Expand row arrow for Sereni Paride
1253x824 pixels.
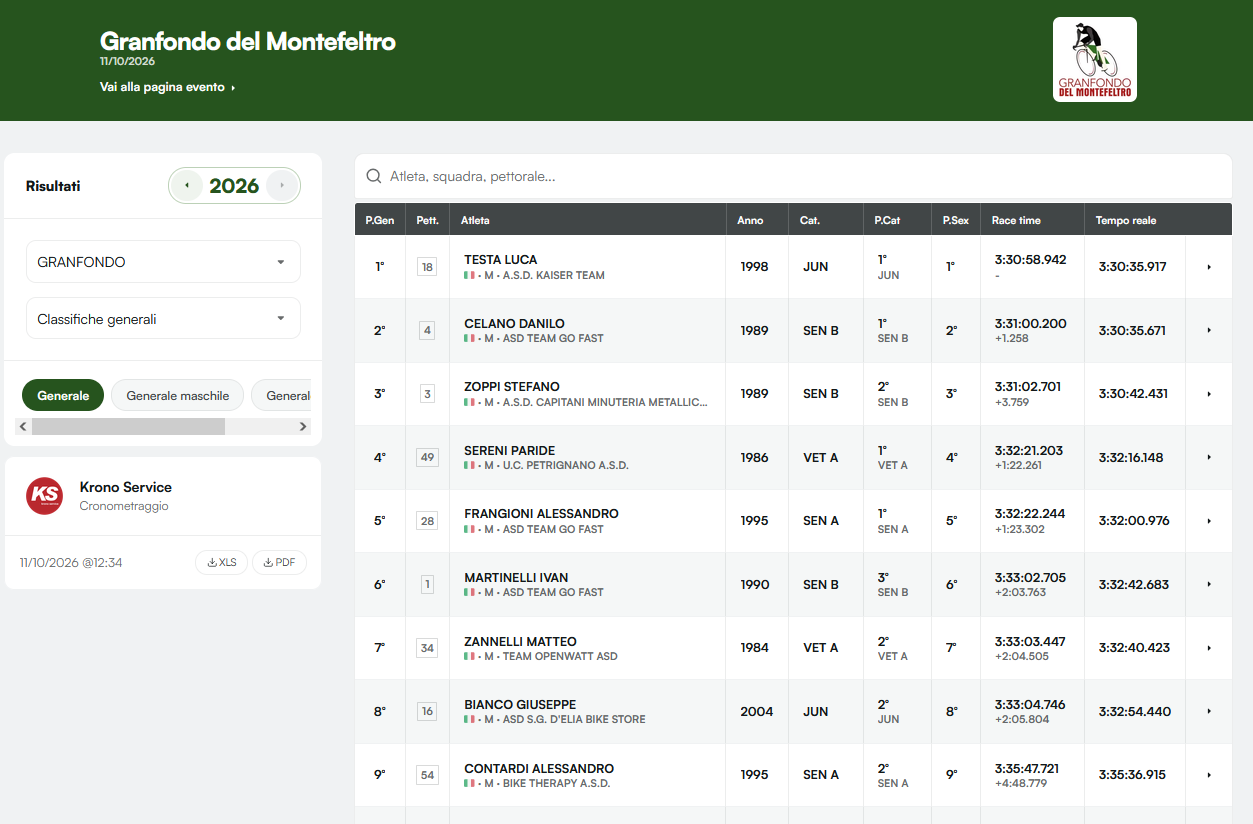click(1209, 458)
